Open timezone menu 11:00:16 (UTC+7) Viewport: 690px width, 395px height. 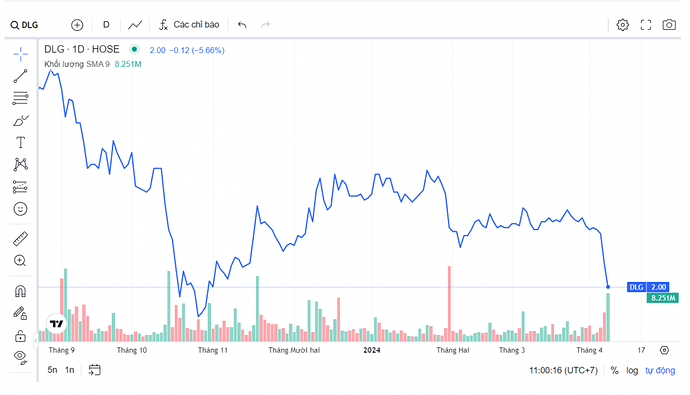click(563, 370)
